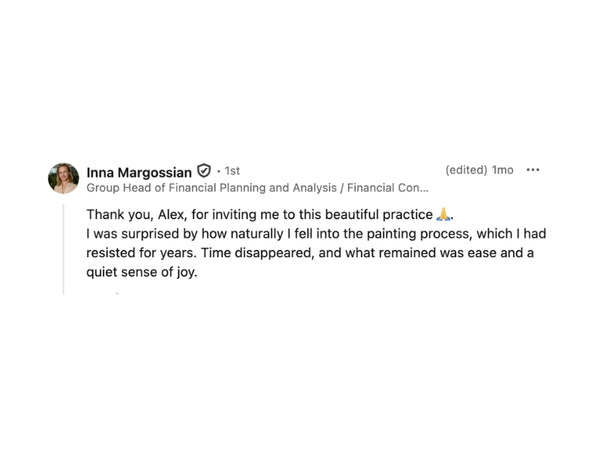Click the verified shield badge icon
Viewport: 600px width, 450px height.
(x=204, y=171)
